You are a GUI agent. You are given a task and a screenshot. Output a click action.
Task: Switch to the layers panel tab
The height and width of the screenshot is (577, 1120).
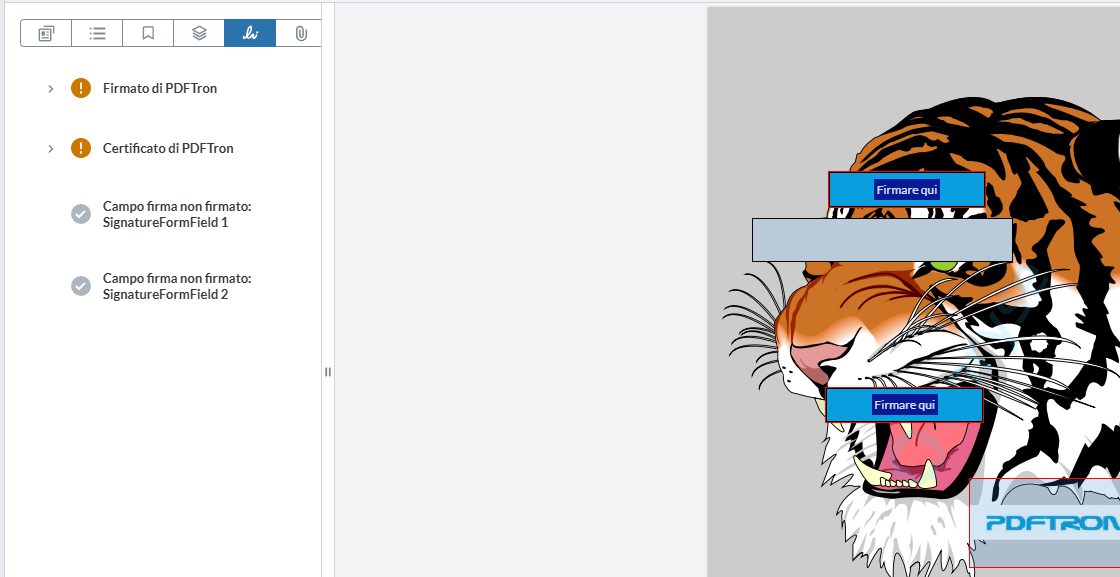[x=199, y=33]
